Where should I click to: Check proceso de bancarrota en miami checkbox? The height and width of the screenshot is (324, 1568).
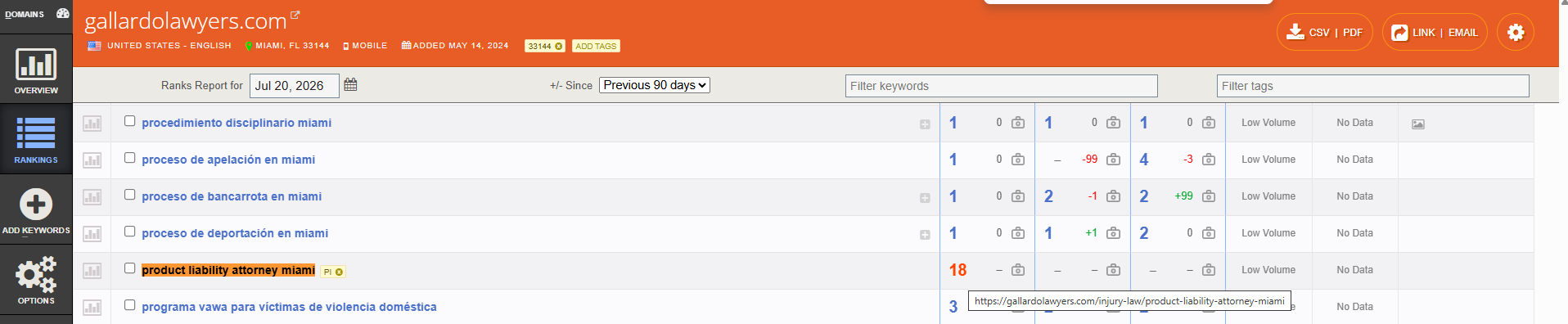129,195
